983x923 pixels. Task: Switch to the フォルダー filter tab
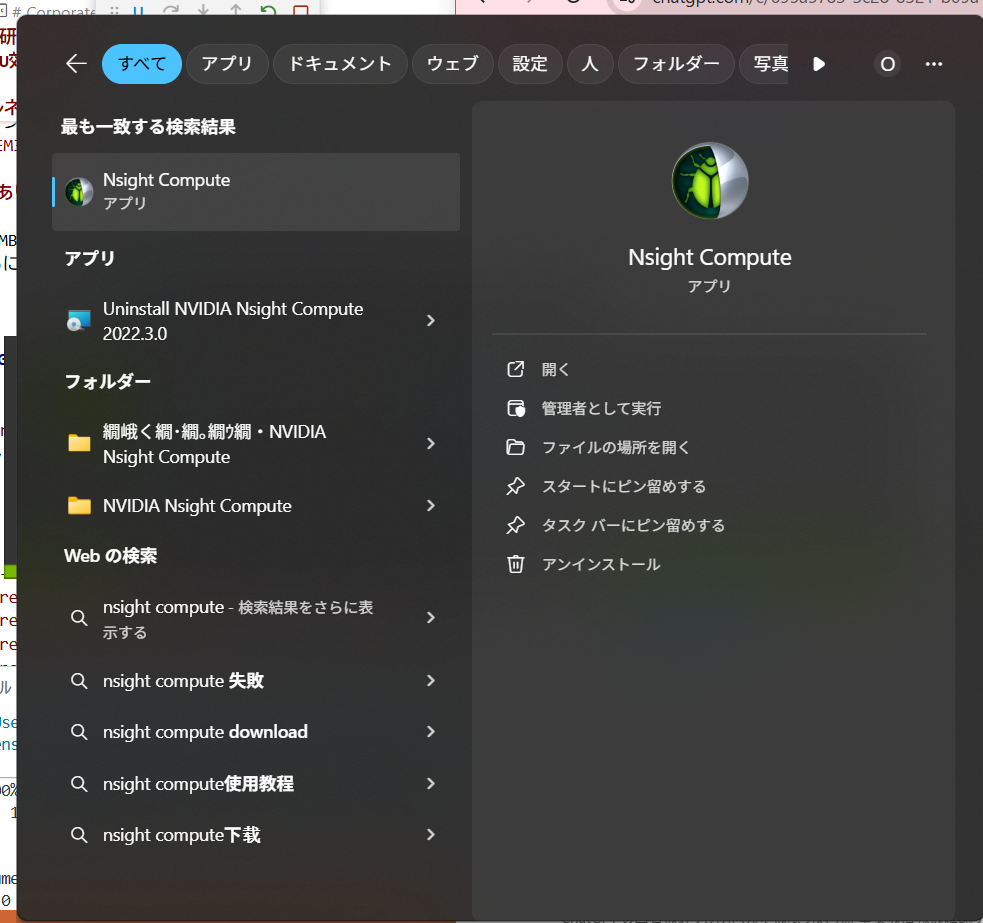[x=676, y=64]
